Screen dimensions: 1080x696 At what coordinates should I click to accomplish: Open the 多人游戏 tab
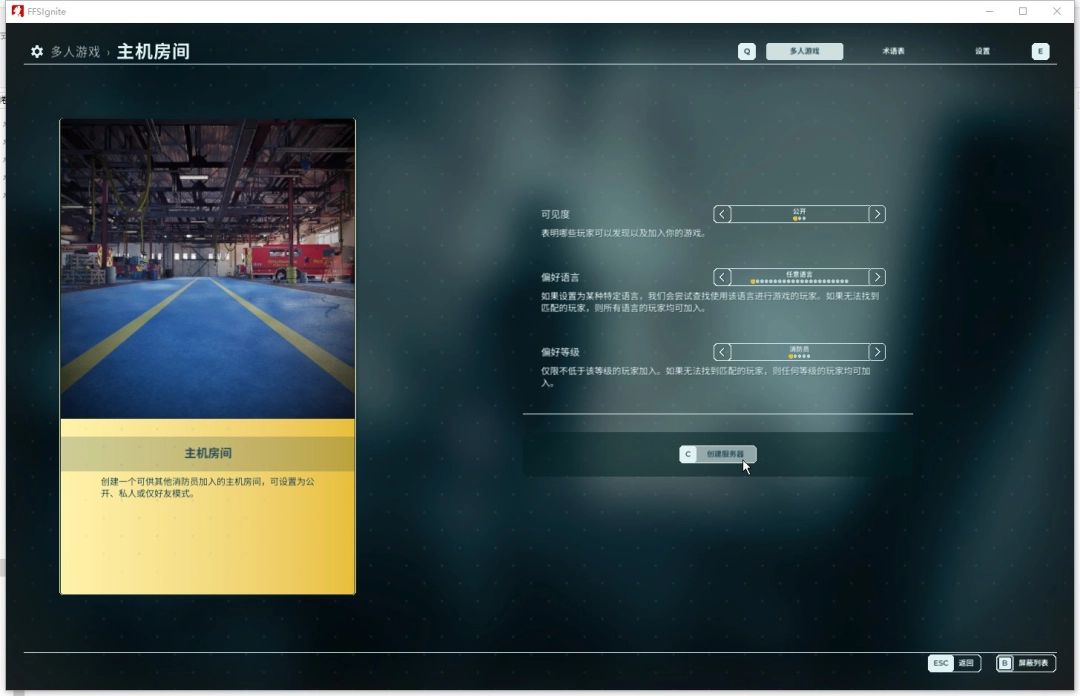804,51
